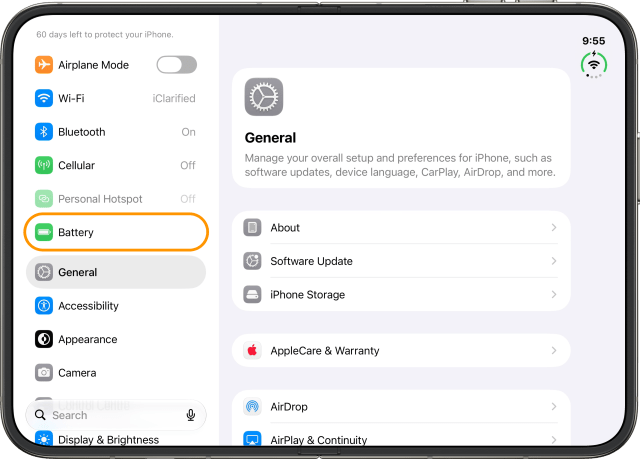Click the General heading title
This screenshot has height=459, width=640.
point(270,138)
